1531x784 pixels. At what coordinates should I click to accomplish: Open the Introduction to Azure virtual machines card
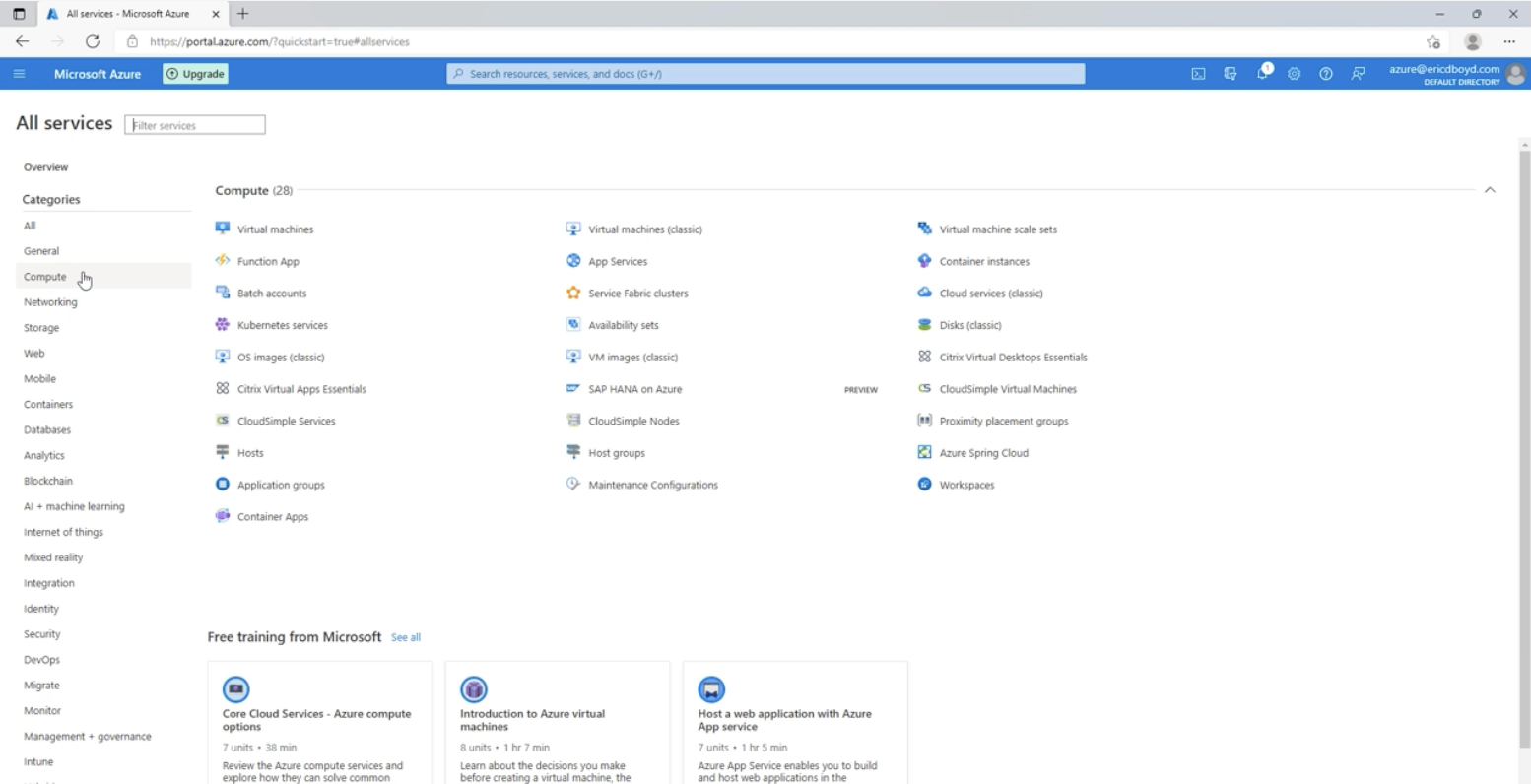558,723
